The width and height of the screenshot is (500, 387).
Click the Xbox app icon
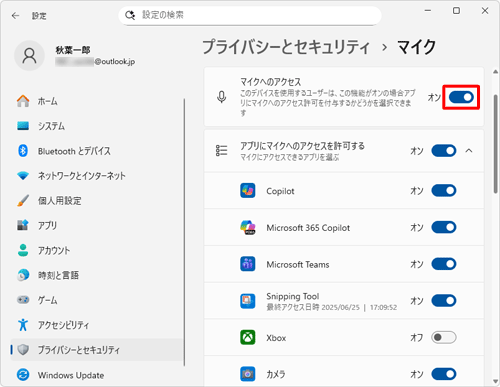point(248,337)
